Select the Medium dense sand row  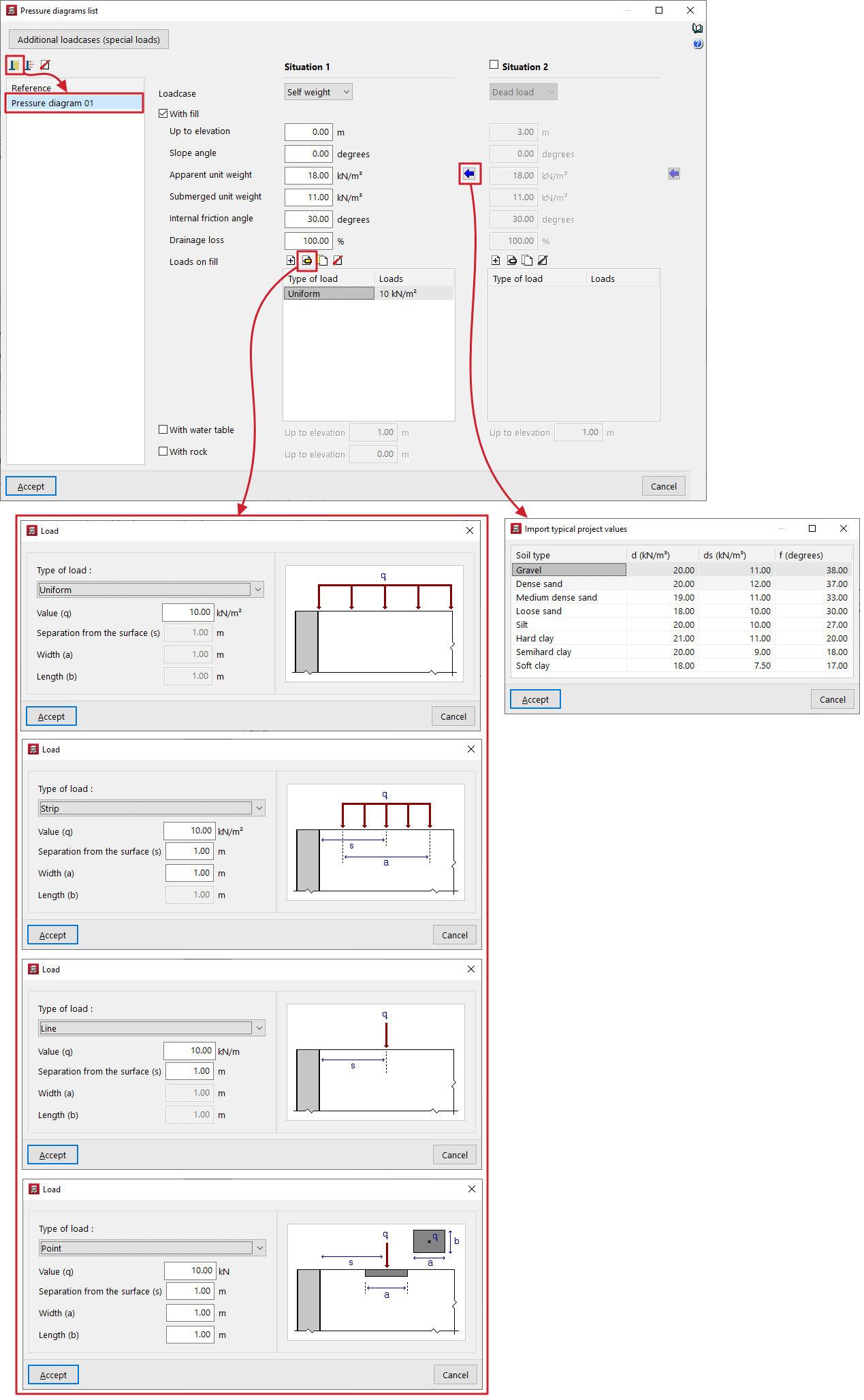point(682,597)
